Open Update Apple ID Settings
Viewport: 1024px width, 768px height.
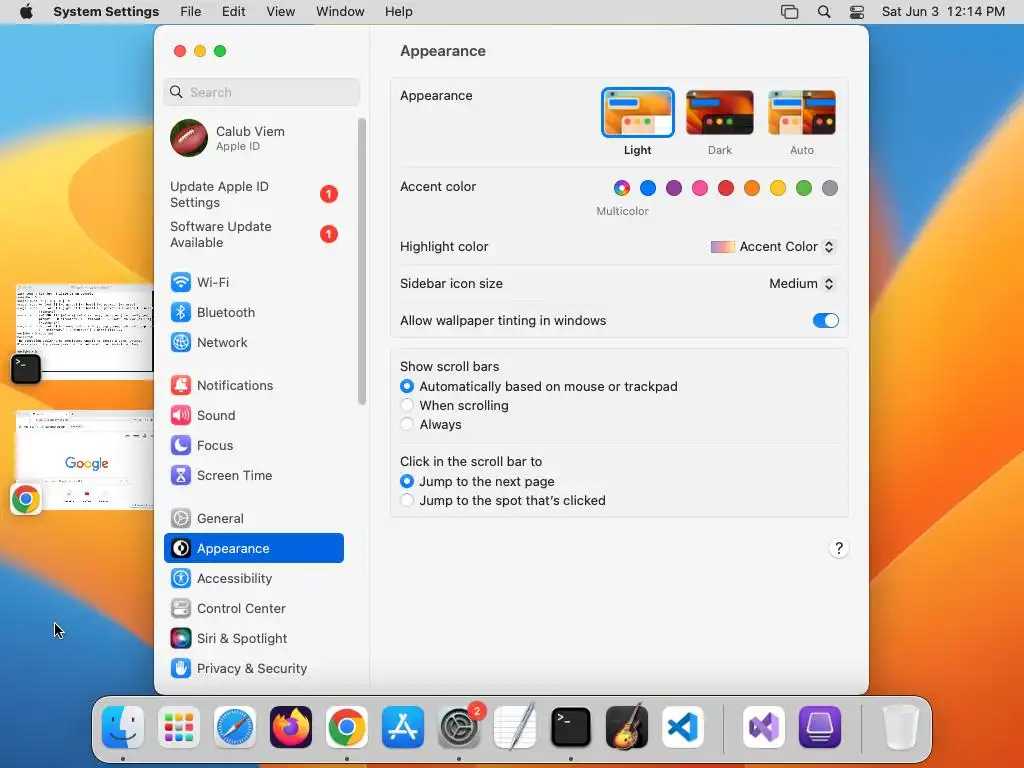[x=254, y=195]
